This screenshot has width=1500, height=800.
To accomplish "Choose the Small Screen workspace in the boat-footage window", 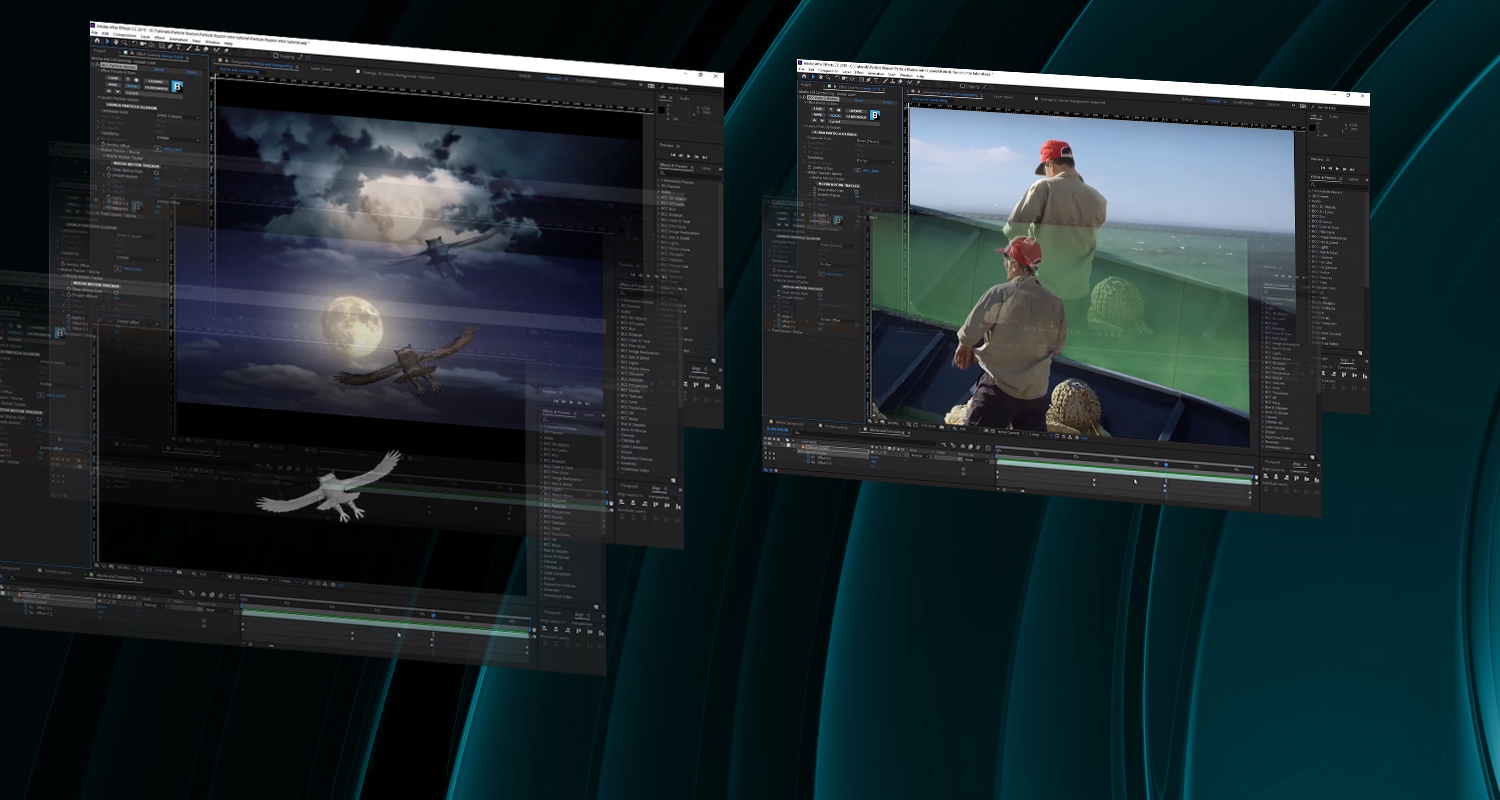I will click(1243, 103).
